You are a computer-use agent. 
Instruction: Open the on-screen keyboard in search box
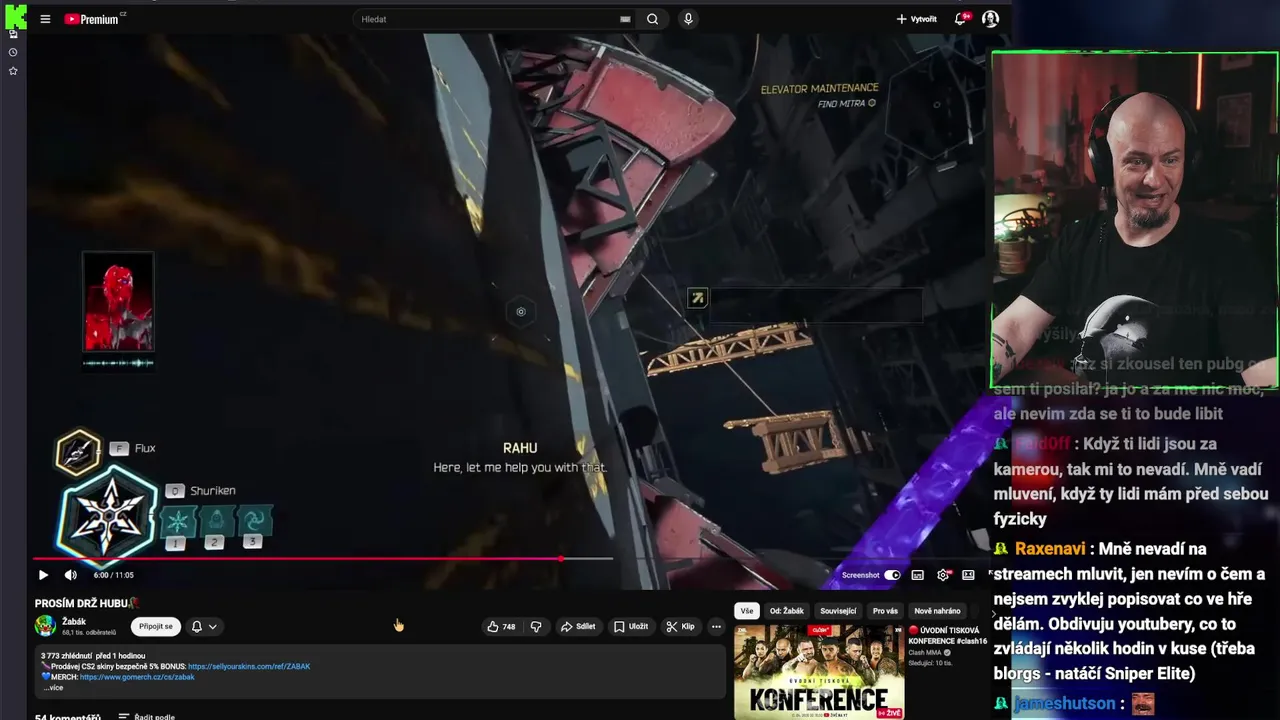pos(625,19)
